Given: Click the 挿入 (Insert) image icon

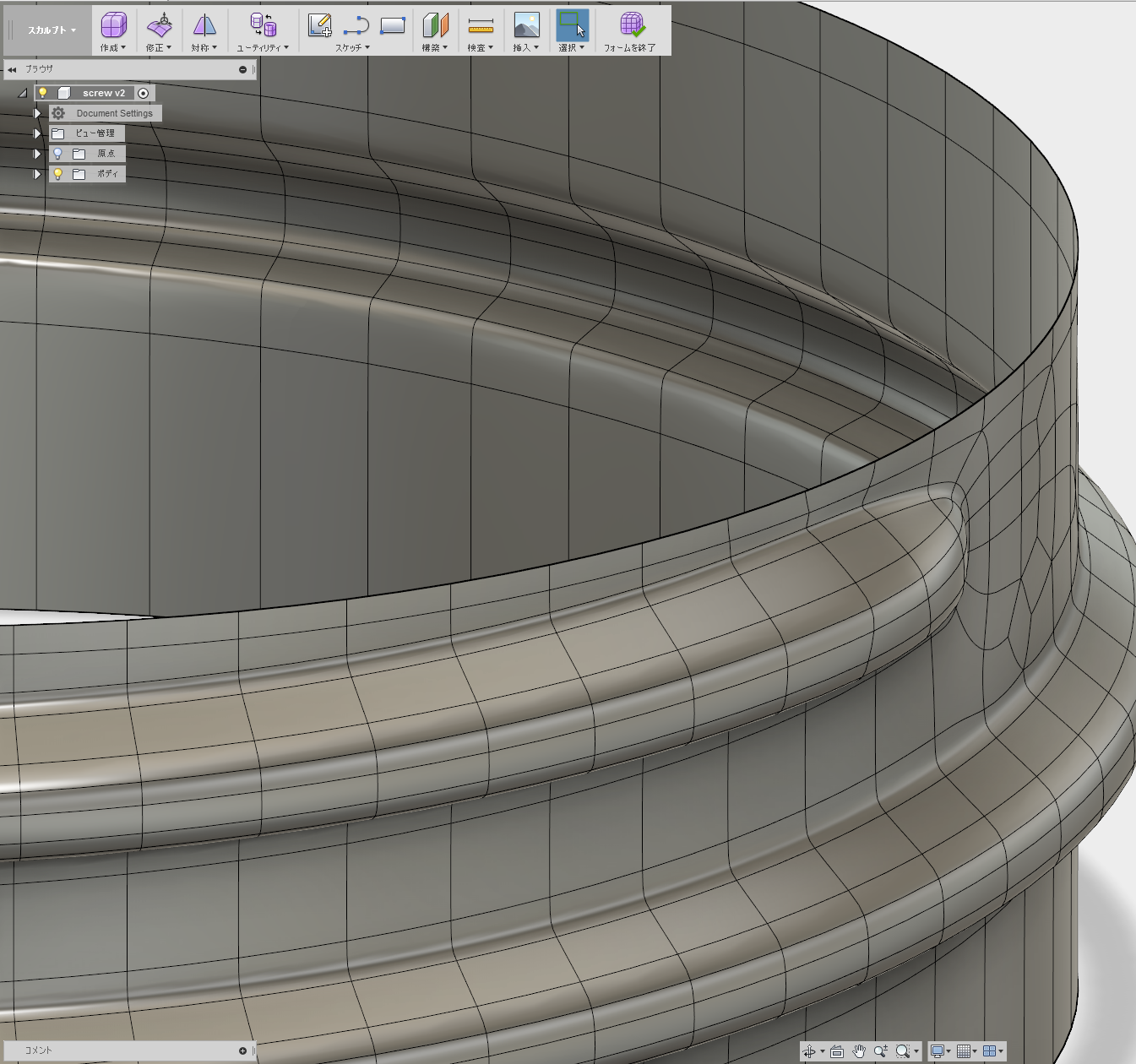Looking at the screenshot, I should (526, 26).
